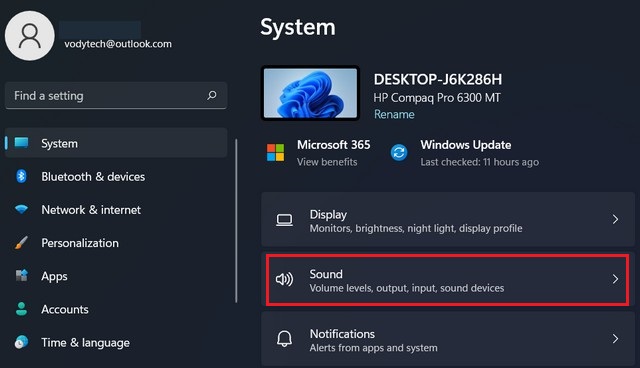Open Network & internet settings
This screenshot has height=368, width=640.
(116, 209)
